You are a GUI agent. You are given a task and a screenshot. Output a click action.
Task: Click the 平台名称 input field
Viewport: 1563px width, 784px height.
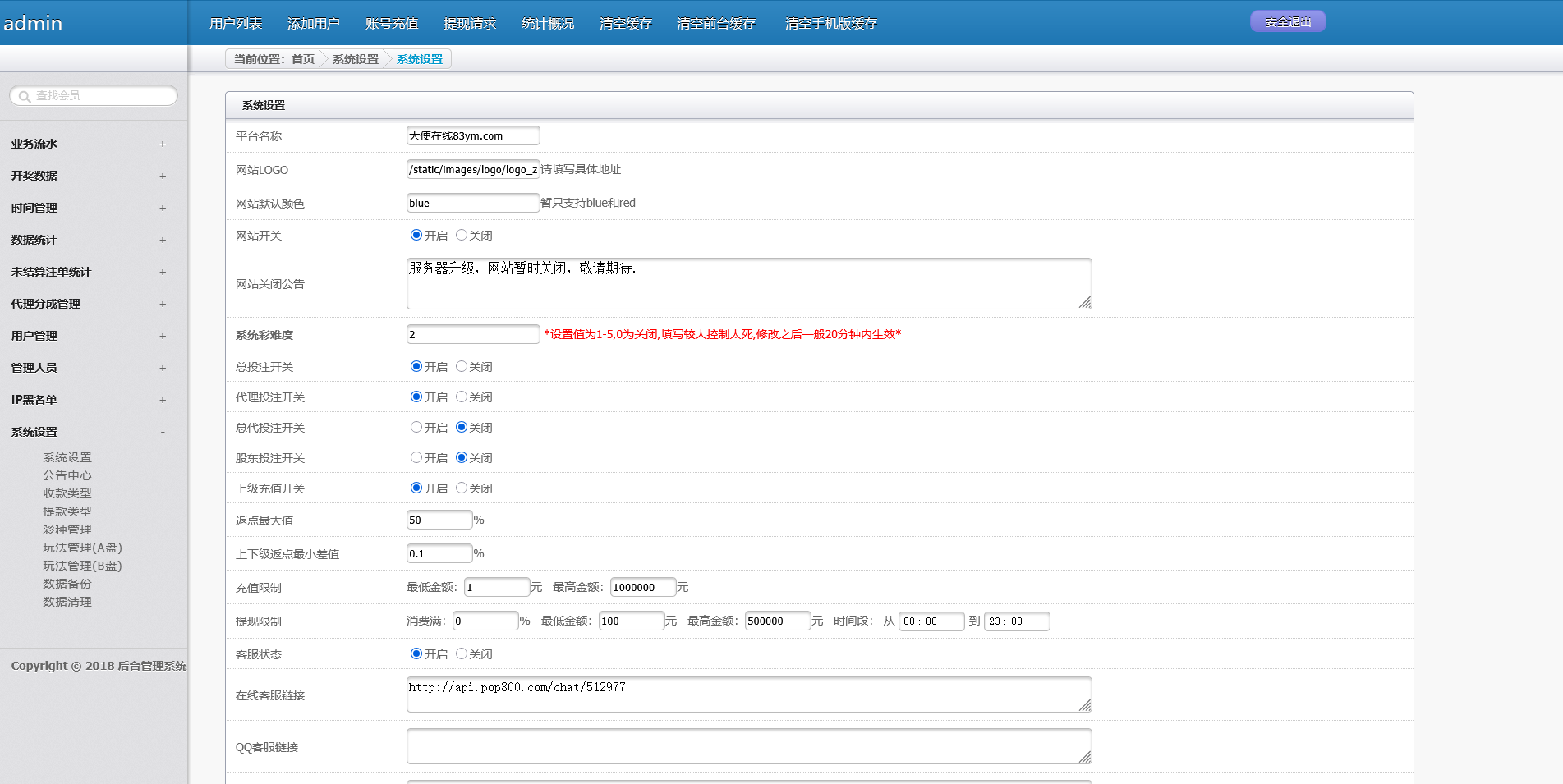(x=473, y=135)
